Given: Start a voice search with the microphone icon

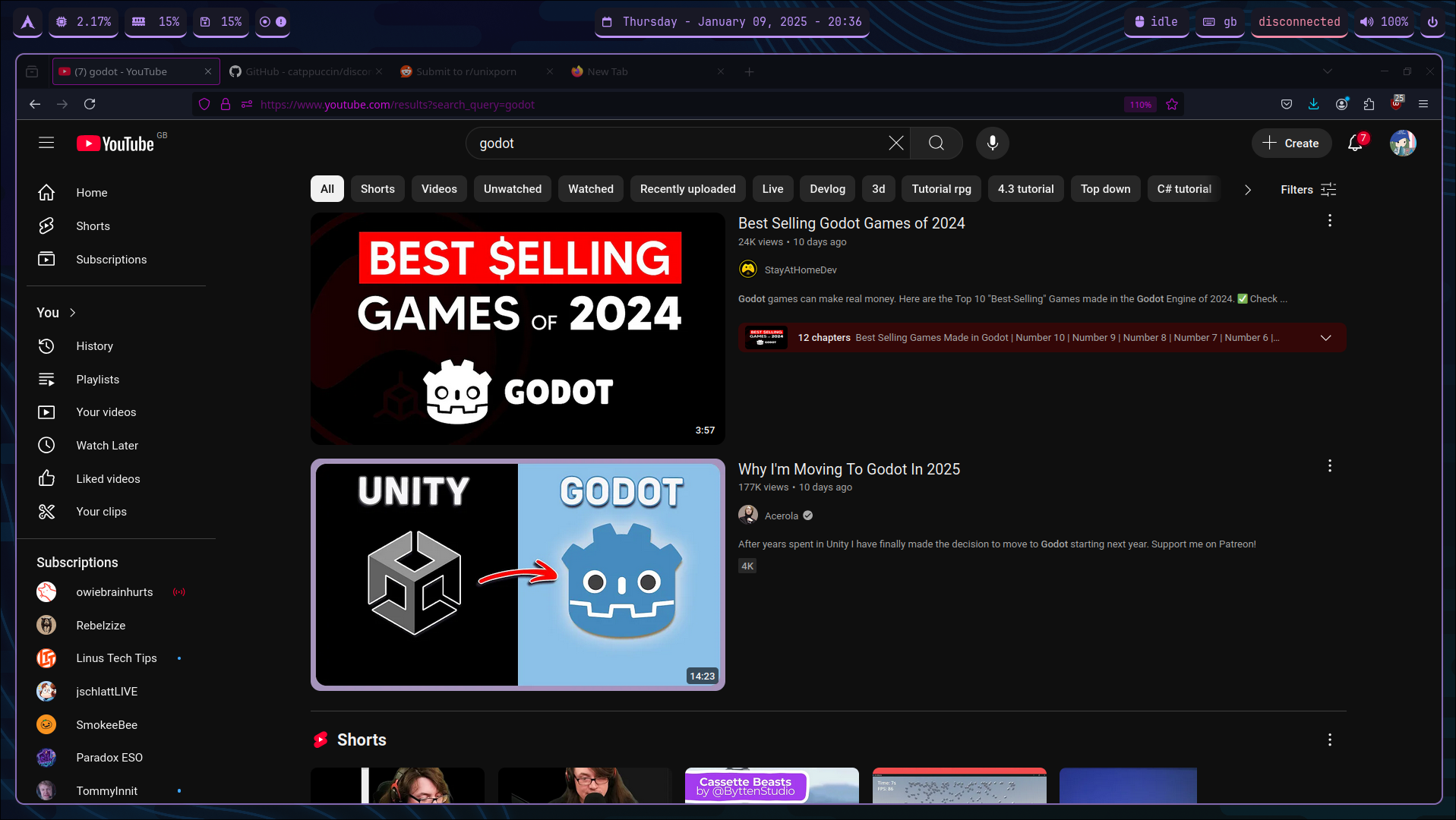Looking at the screenshot, I should tap(992, 143).
